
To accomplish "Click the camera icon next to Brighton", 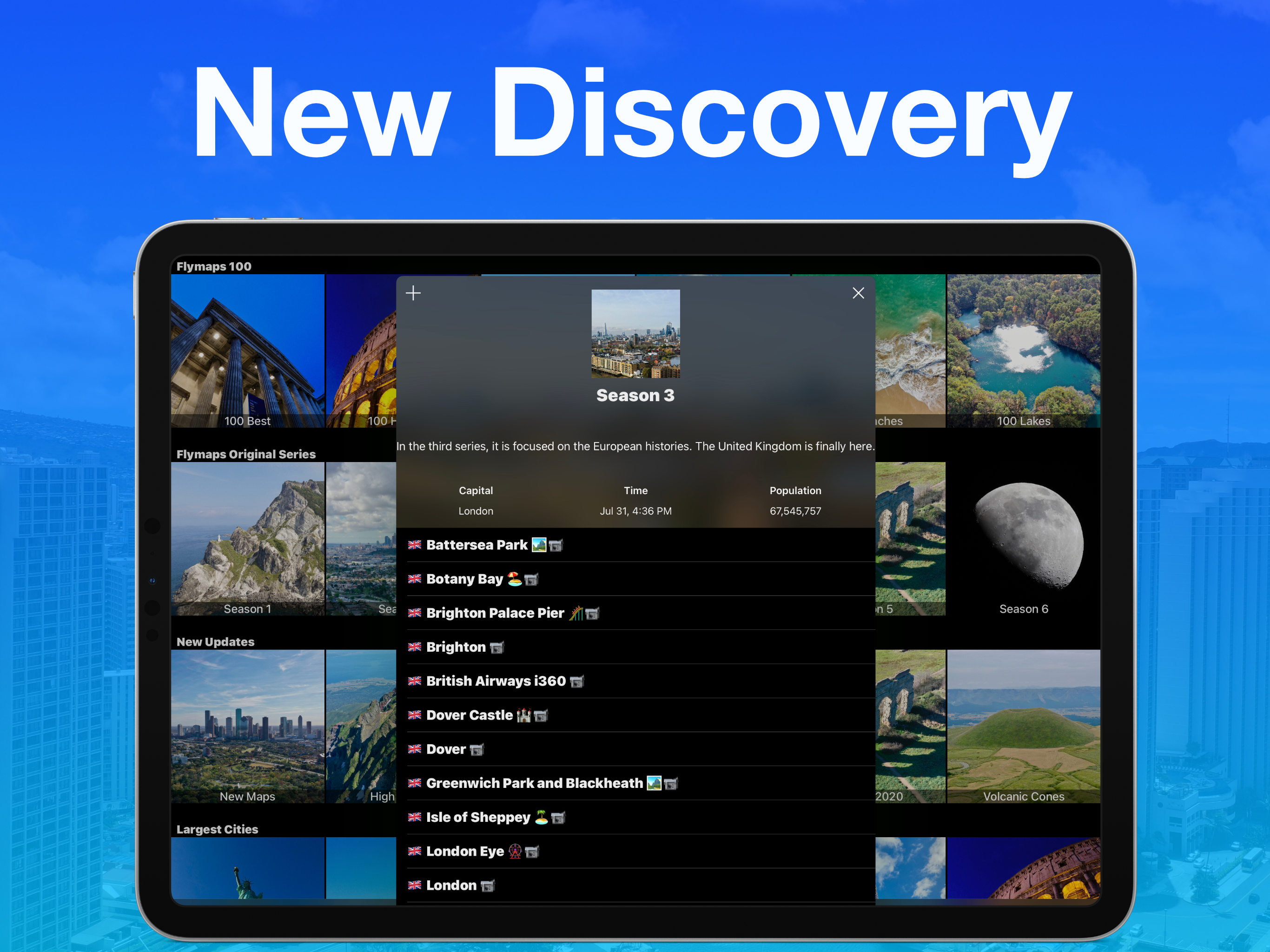I will (496, 648).
